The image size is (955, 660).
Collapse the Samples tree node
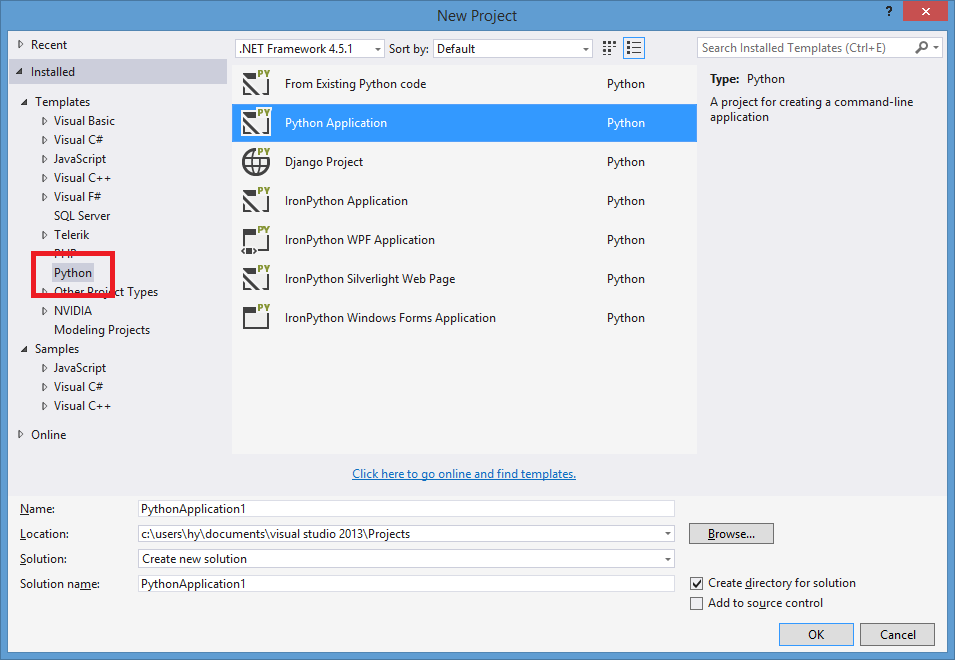click(24, 349)
